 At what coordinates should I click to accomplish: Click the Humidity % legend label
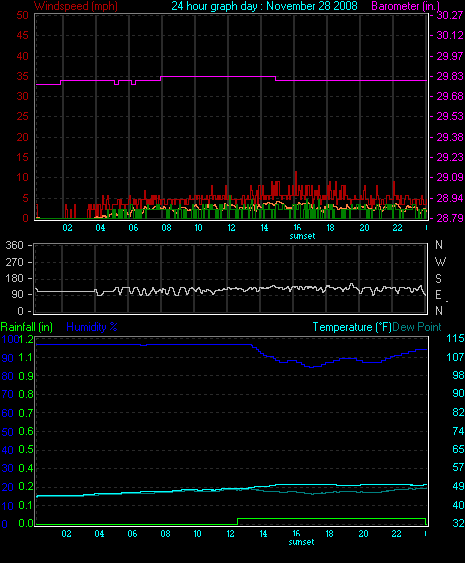coord(92,327)
